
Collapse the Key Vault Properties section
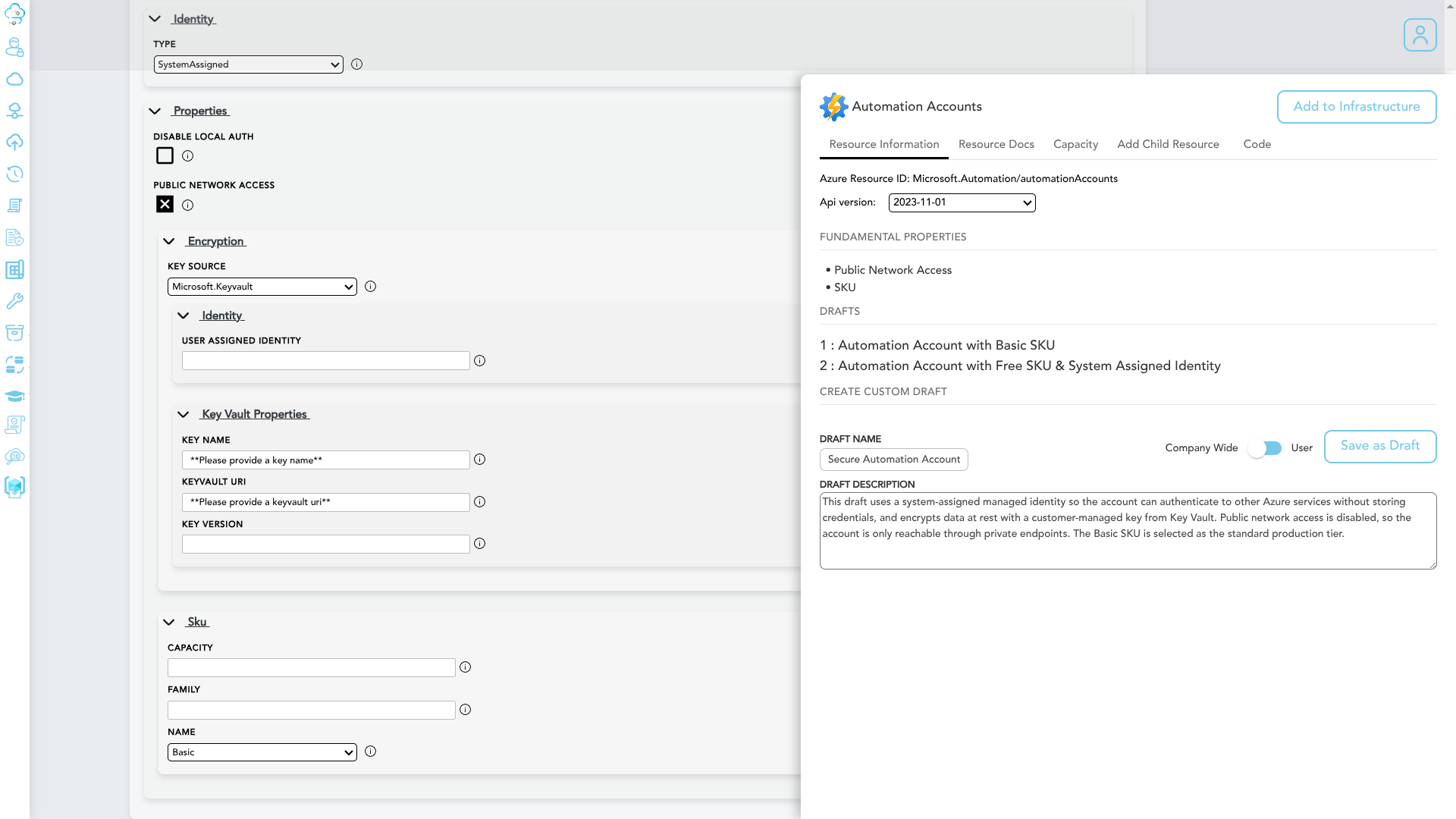pos(184,414)
